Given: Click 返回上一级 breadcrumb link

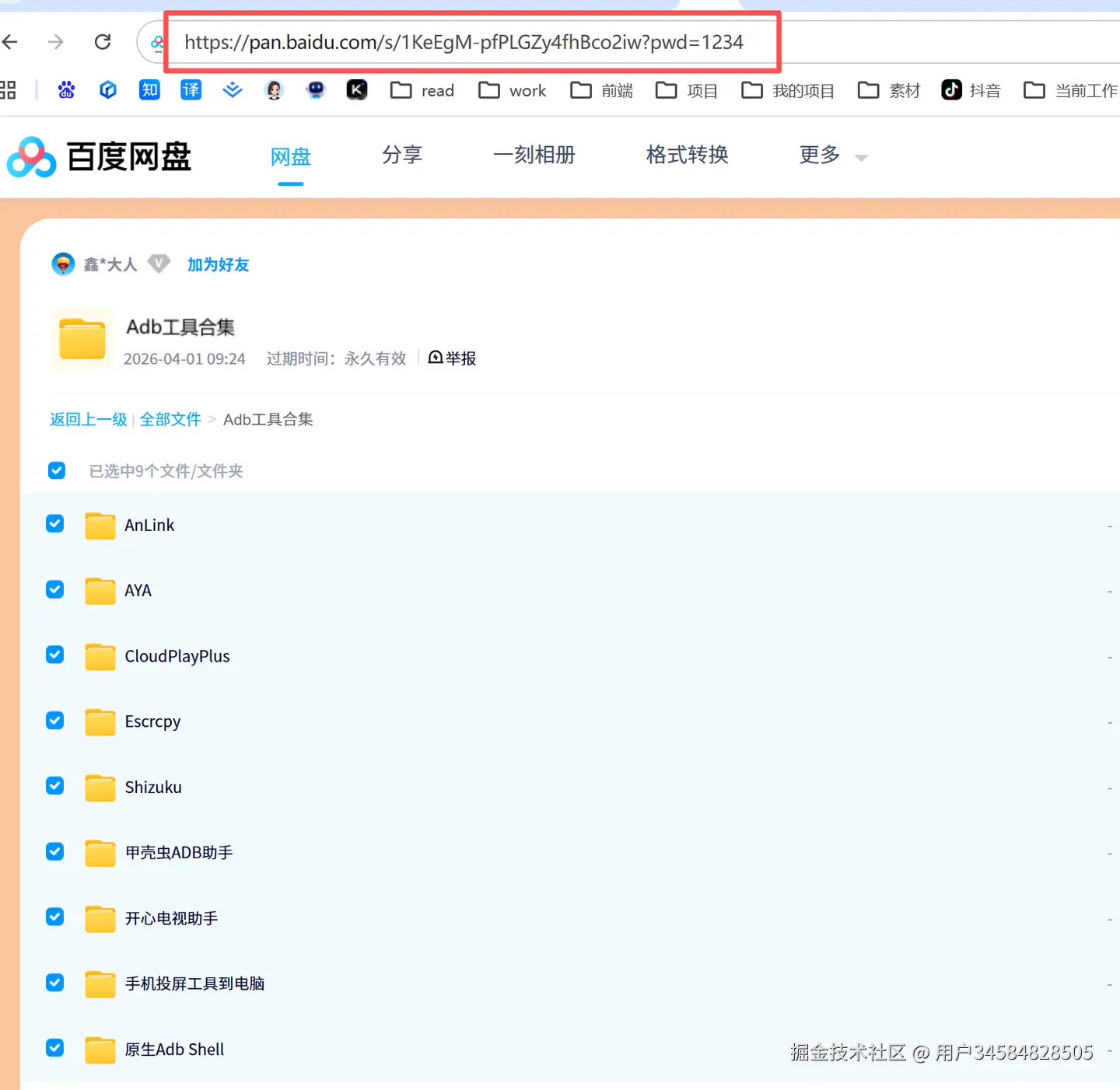Looking at the screenshot, I should pyautogui.click(x=89, y=420).
